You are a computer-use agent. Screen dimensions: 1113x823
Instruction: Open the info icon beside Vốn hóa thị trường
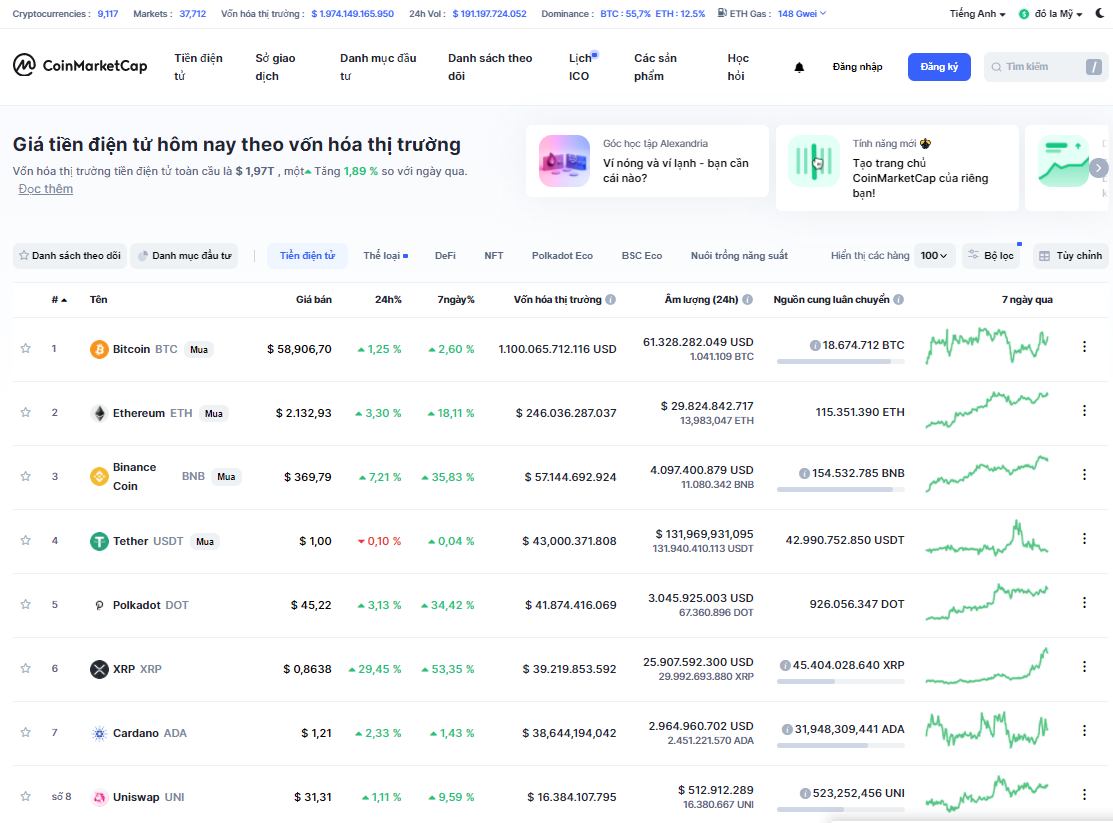pos(610,300)
